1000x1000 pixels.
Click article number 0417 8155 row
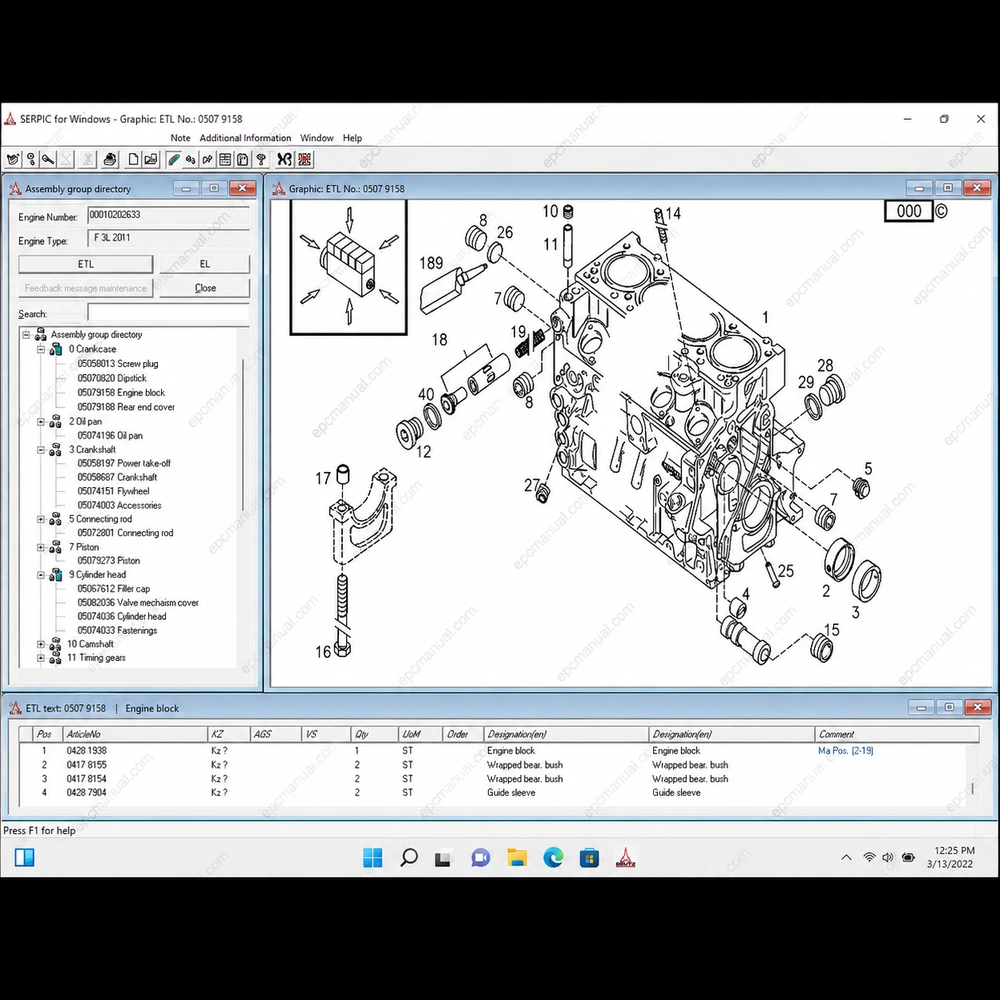pyautogui.click(x=87, y=765)
